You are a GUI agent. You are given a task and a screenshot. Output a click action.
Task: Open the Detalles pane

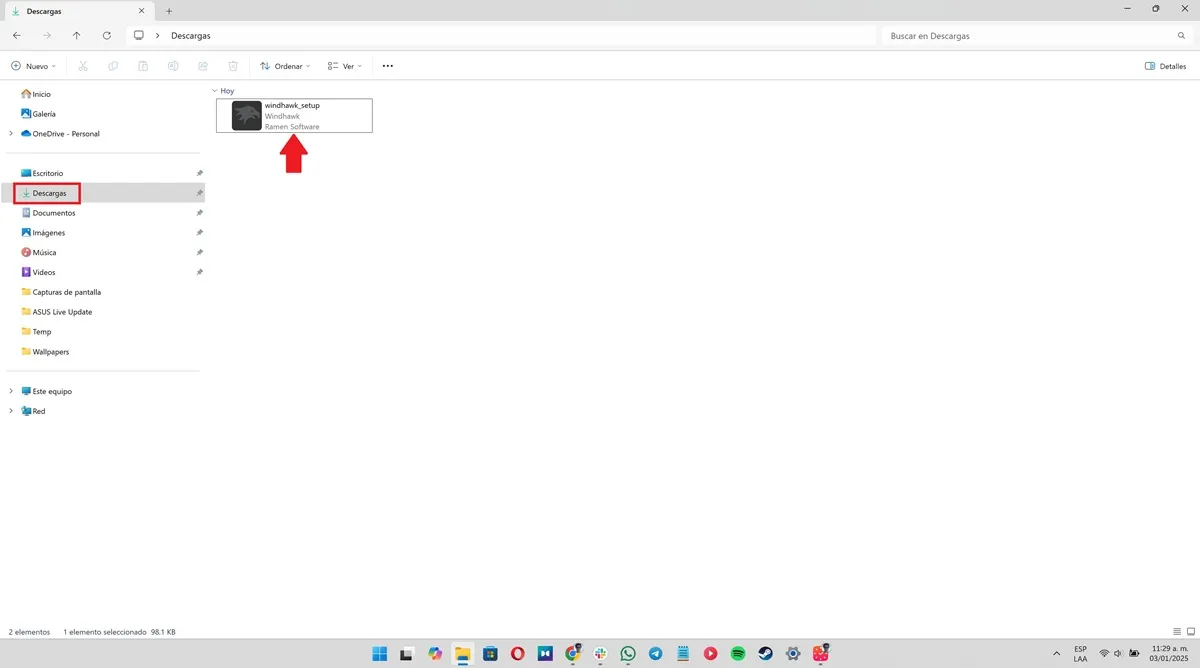(x=1166, y=66)
